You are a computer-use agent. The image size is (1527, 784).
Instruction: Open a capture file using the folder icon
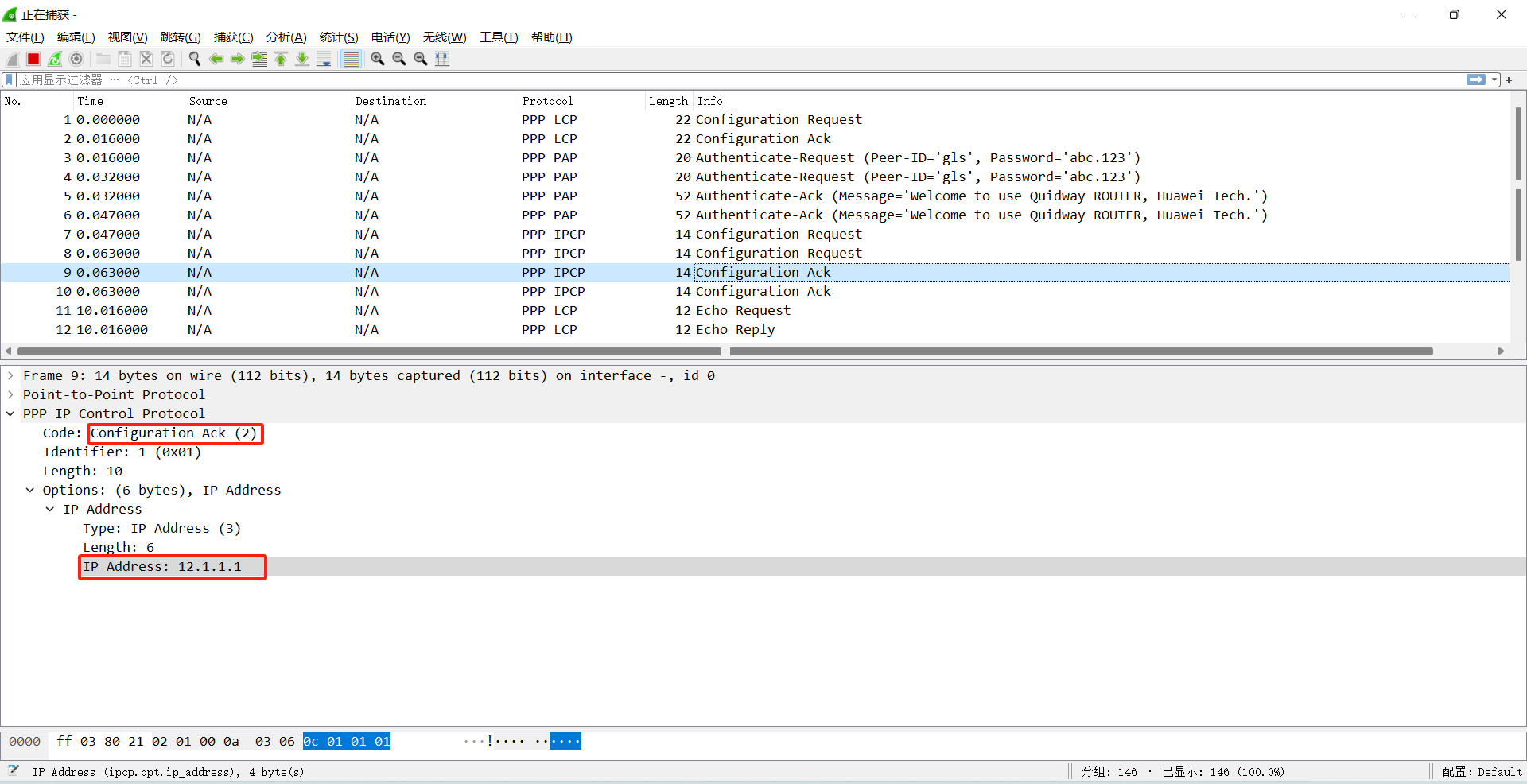click(103, 59)
